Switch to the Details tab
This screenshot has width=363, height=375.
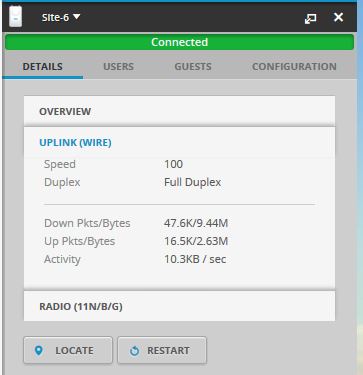tap(42, 67)
